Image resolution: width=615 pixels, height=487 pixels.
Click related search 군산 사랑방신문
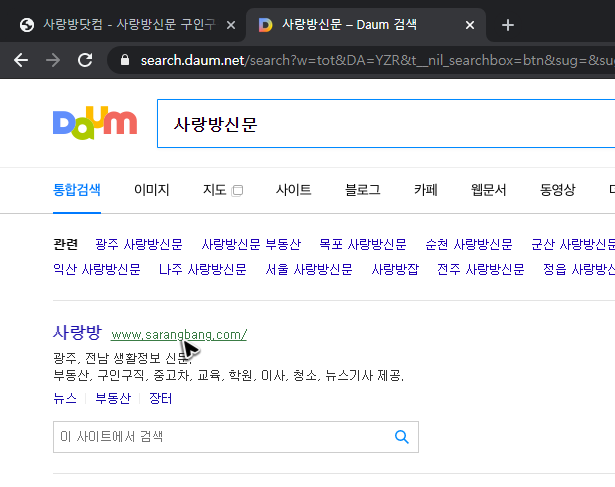coord(573,244)
